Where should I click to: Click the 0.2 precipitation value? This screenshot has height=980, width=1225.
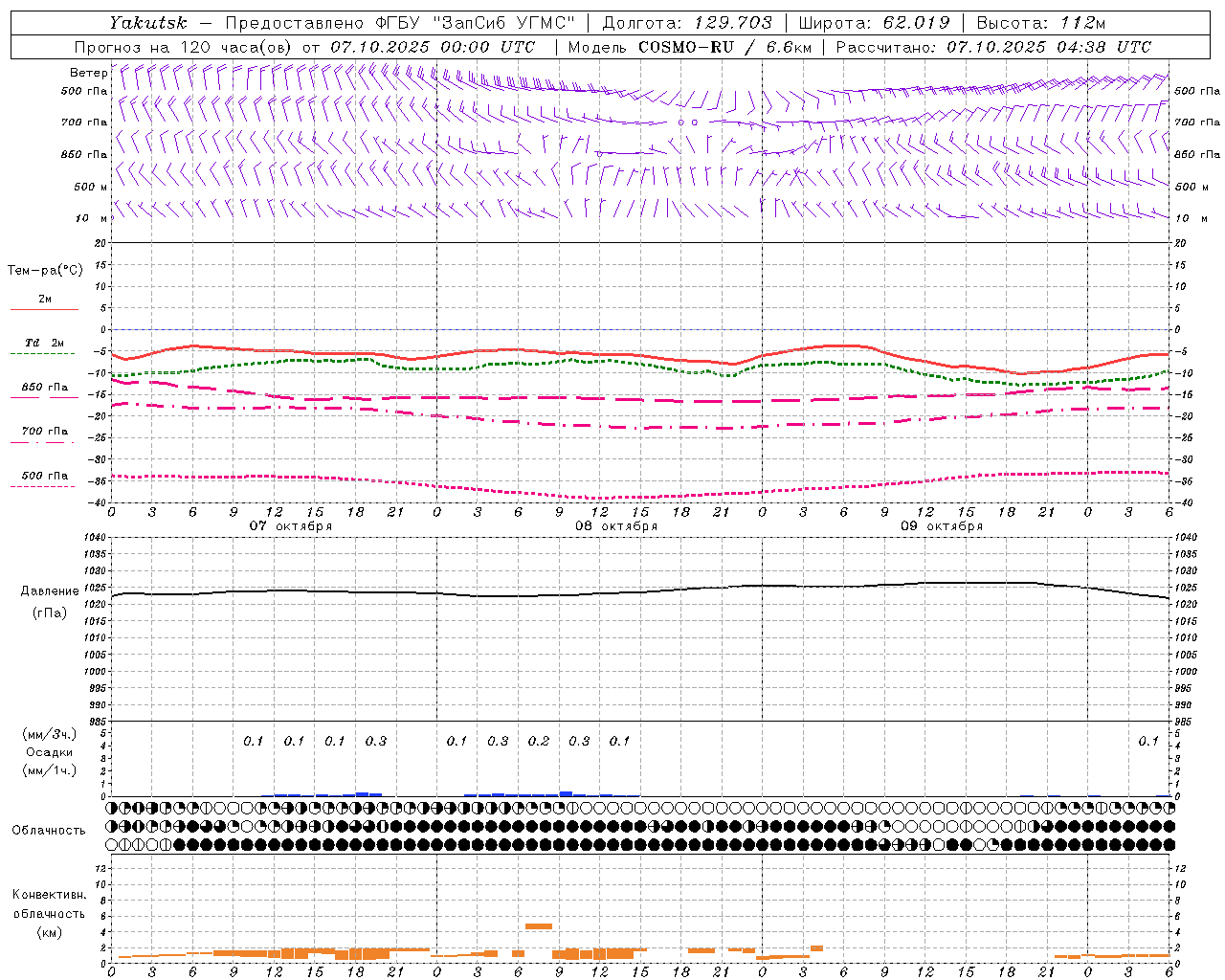tap(539, 741)
